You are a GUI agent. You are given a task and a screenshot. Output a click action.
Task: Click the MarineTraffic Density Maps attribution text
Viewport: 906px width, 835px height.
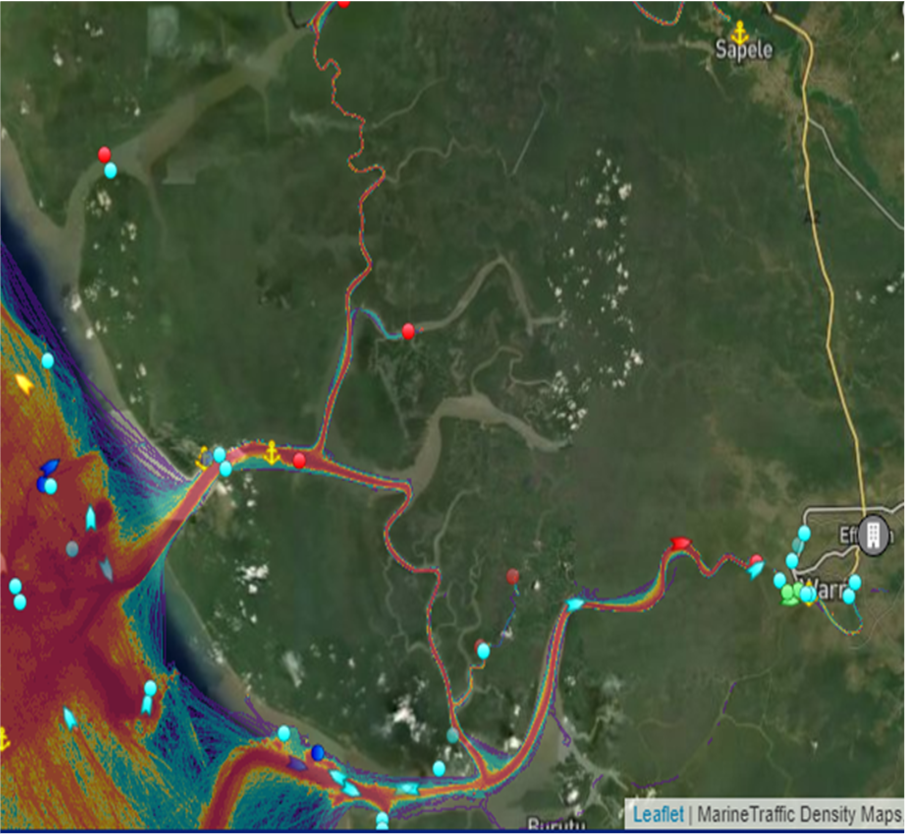point(799,814)
